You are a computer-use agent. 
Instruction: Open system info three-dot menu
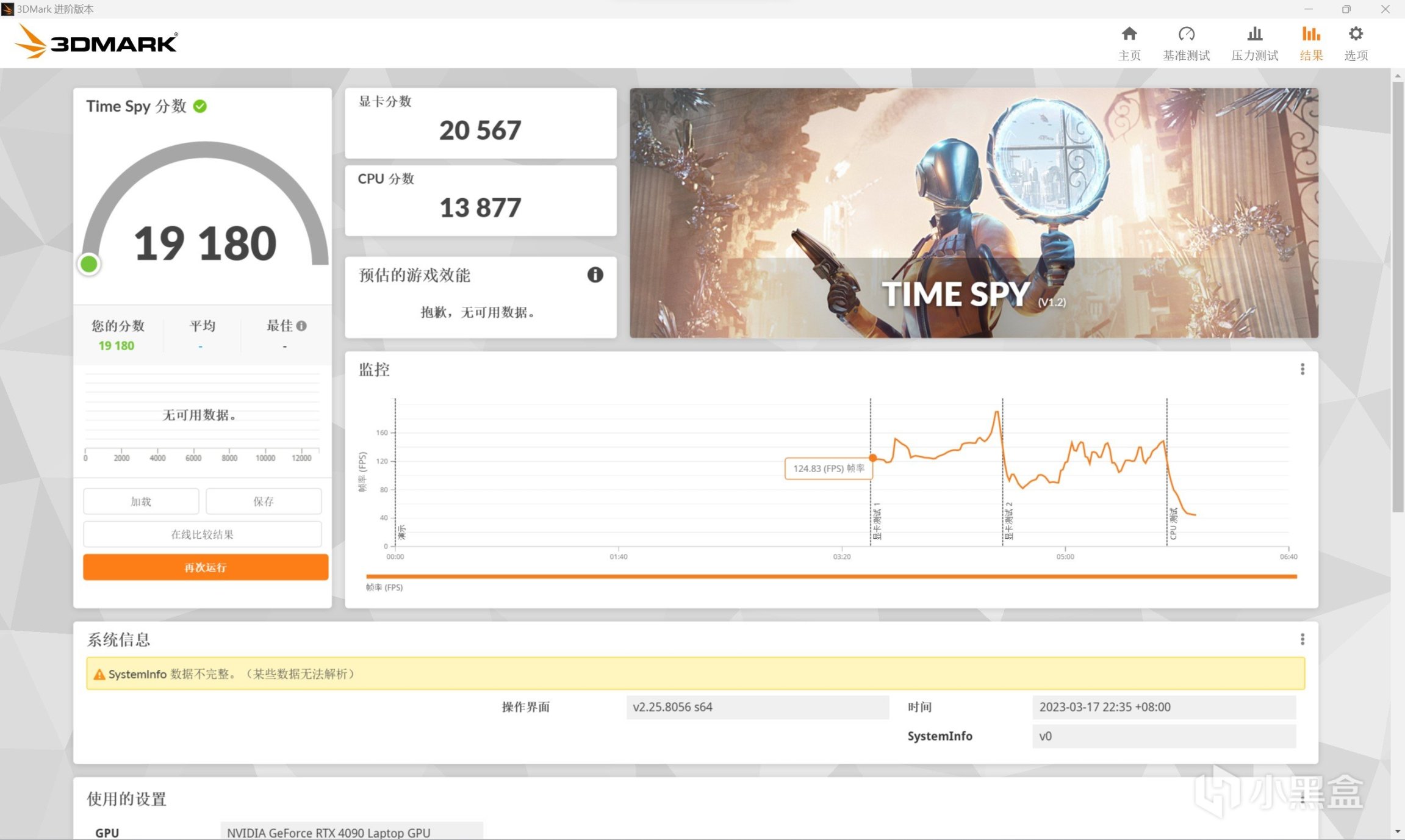pyautogui.click(x=1302, y=639)
